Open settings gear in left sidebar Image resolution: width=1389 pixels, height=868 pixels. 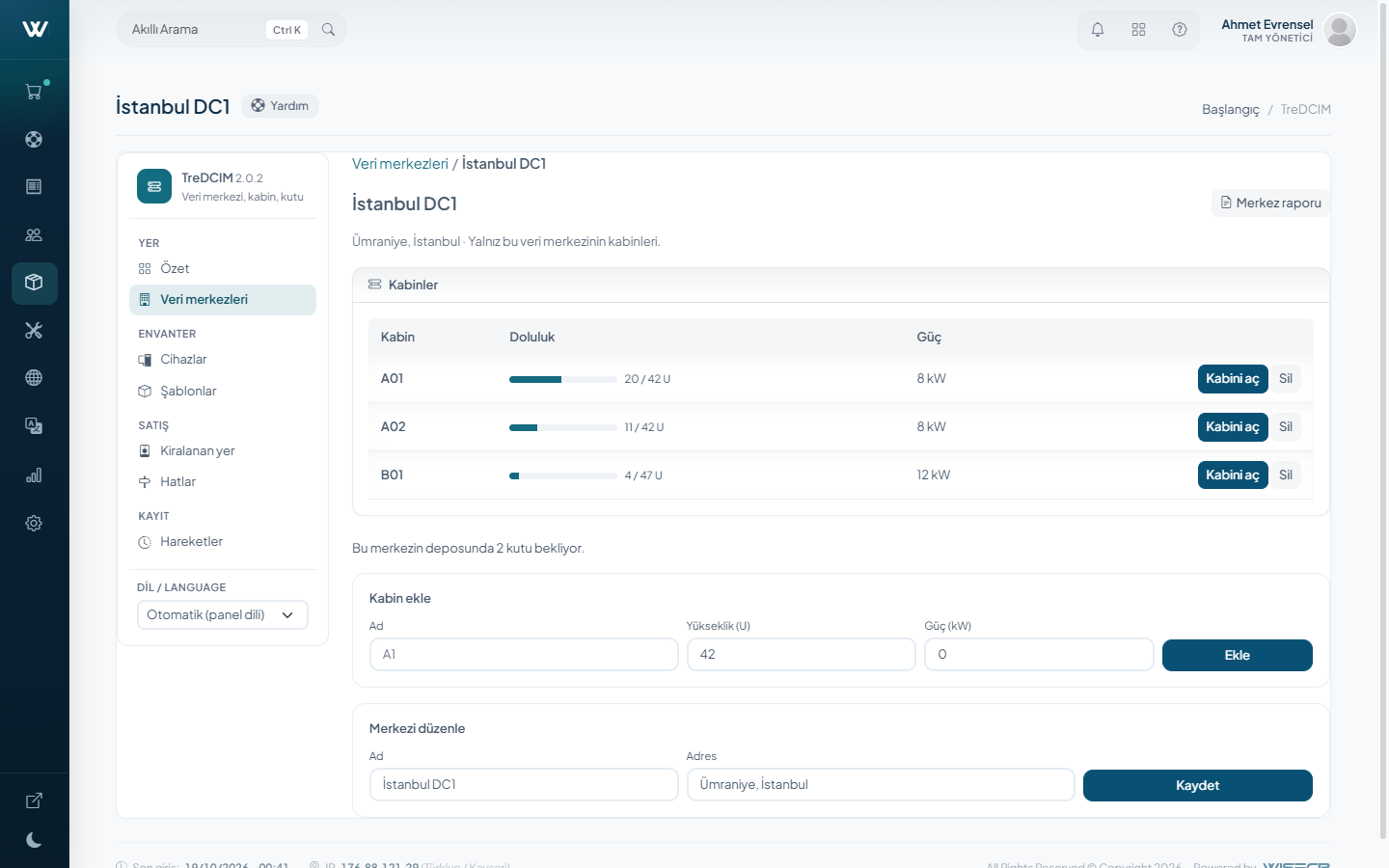(x=34, y=523)
